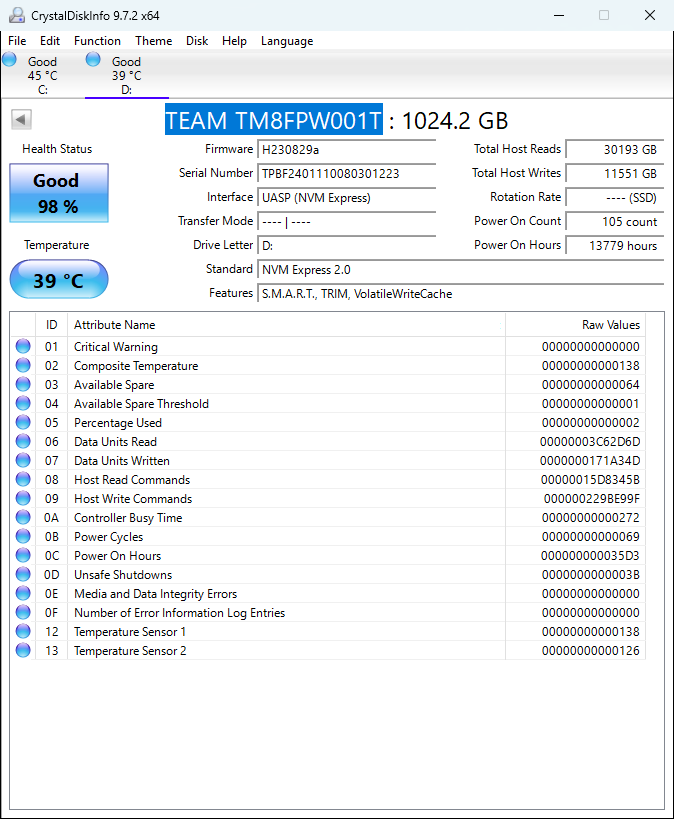Open the Language menu
This screenshot has height=819, width=674.
[x=287, y=41]
